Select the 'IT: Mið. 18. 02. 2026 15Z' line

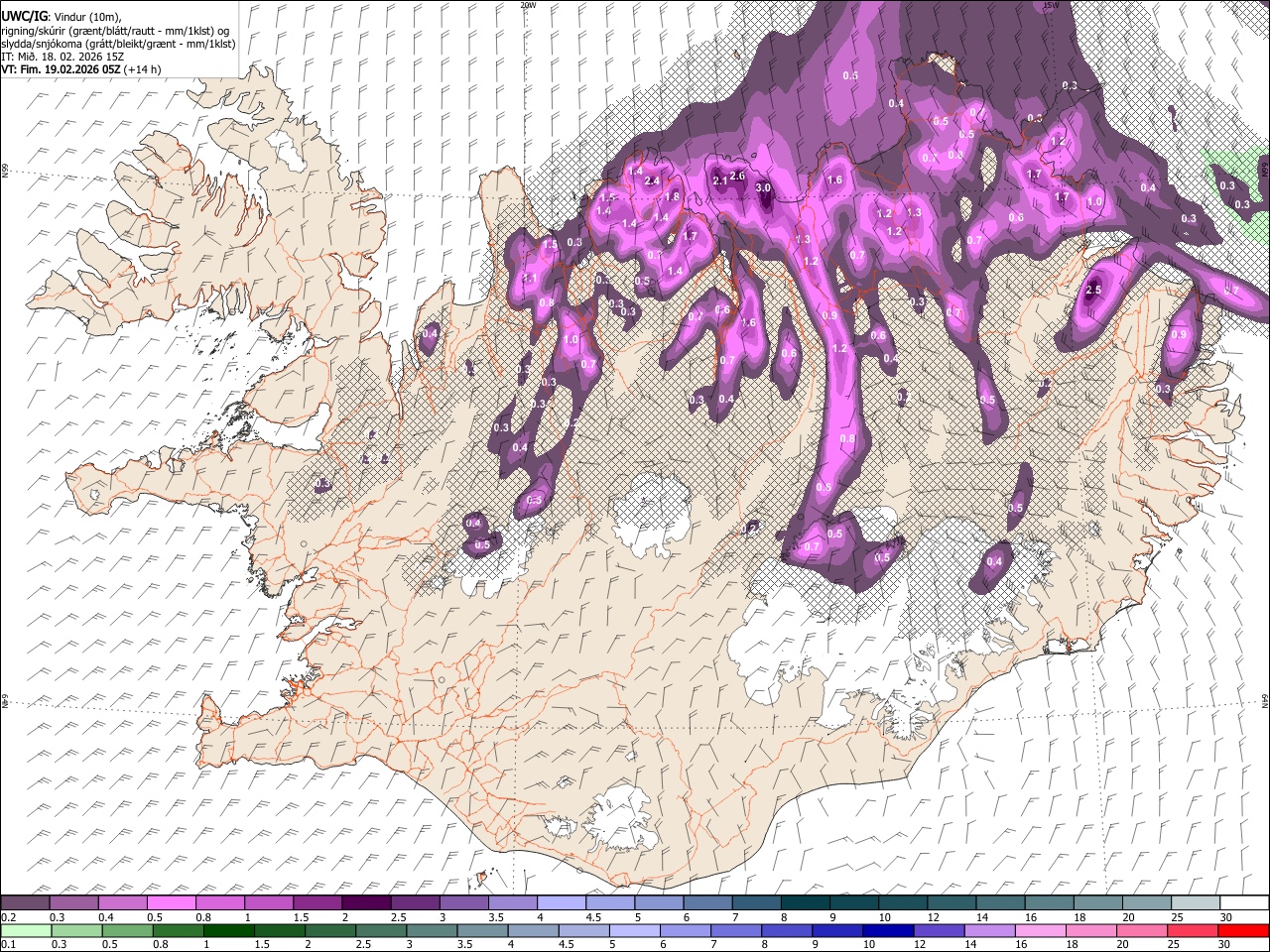click(x=63, y=57)
